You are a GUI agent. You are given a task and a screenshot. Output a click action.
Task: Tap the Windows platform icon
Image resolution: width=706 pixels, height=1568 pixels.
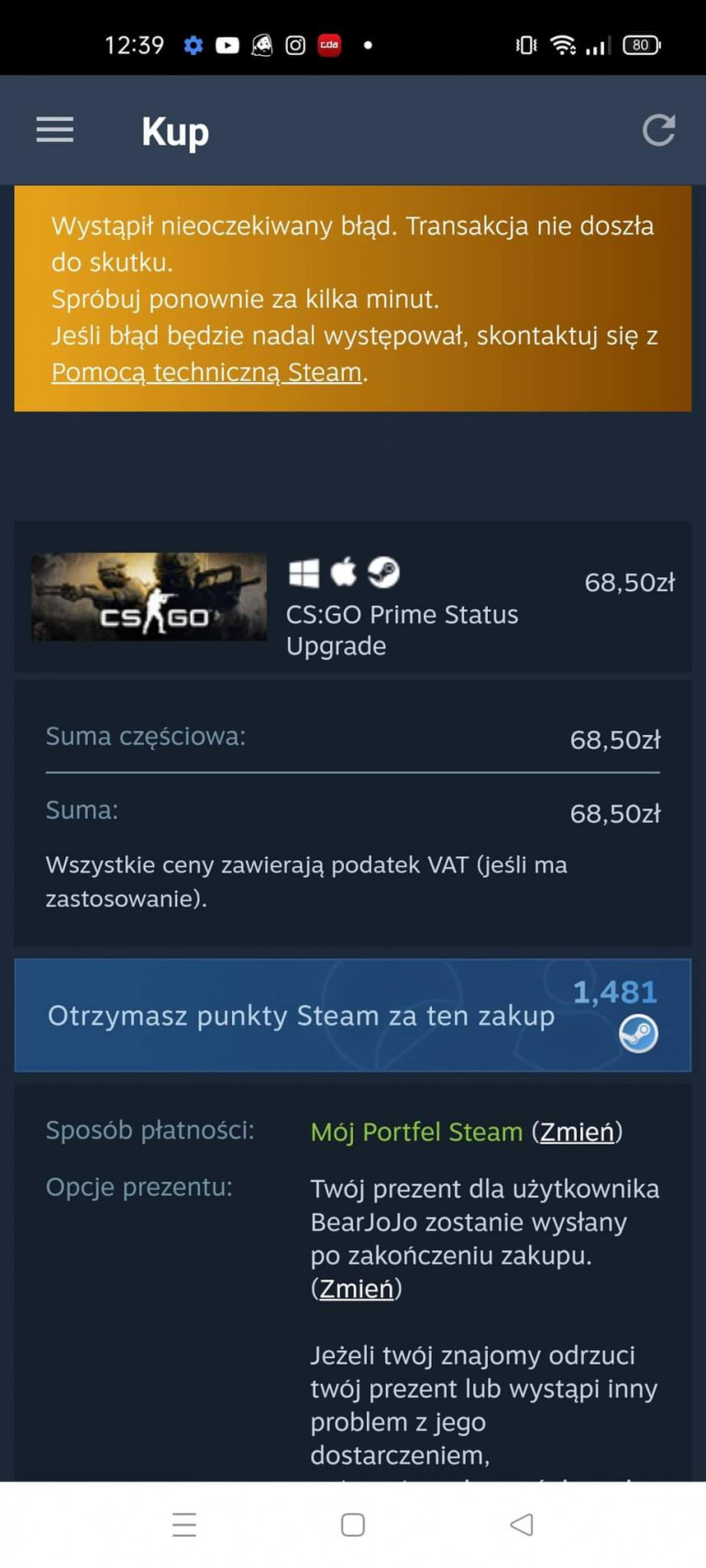[304, 573]
